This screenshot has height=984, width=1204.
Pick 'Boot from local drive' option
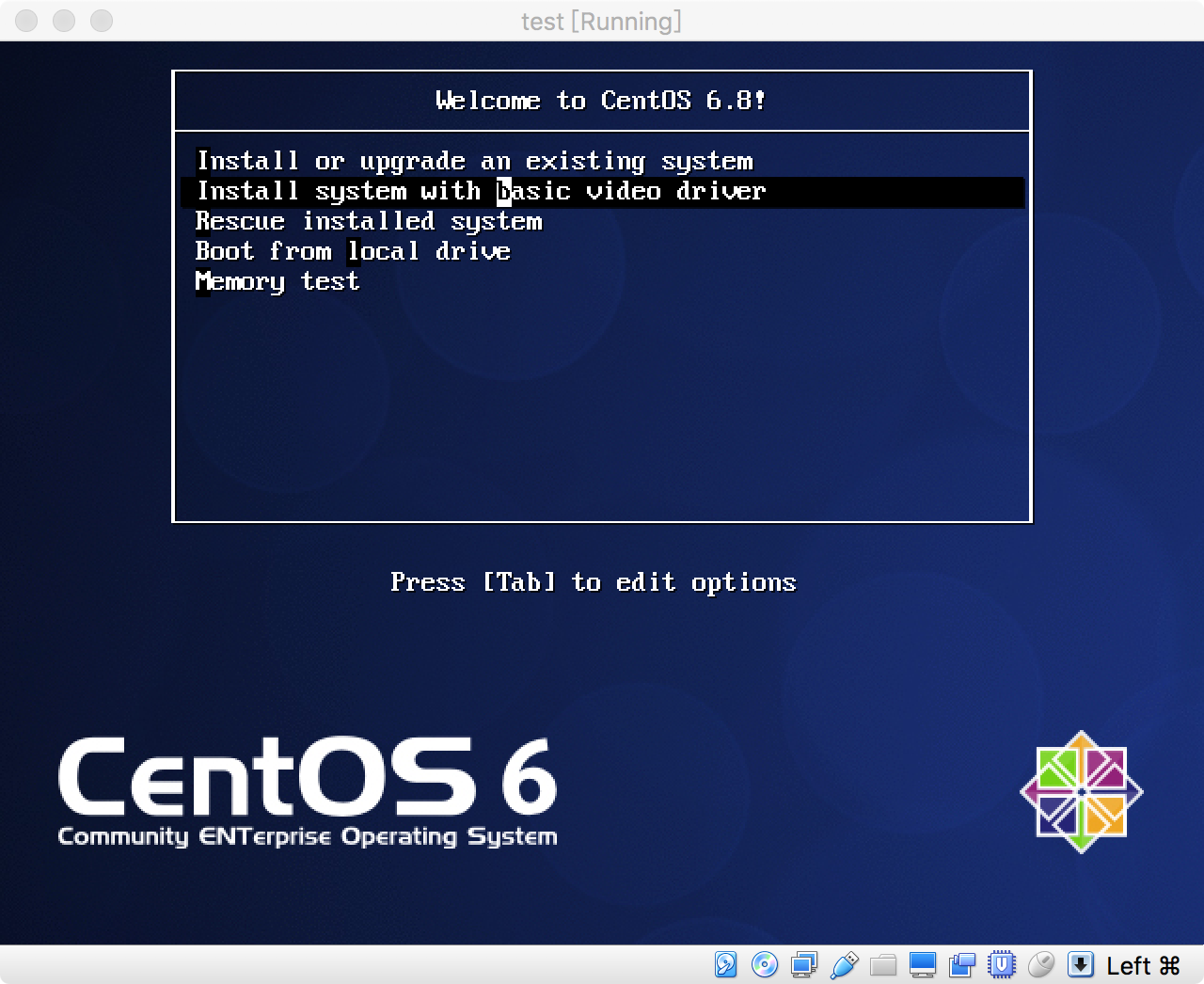click(353, 252)
